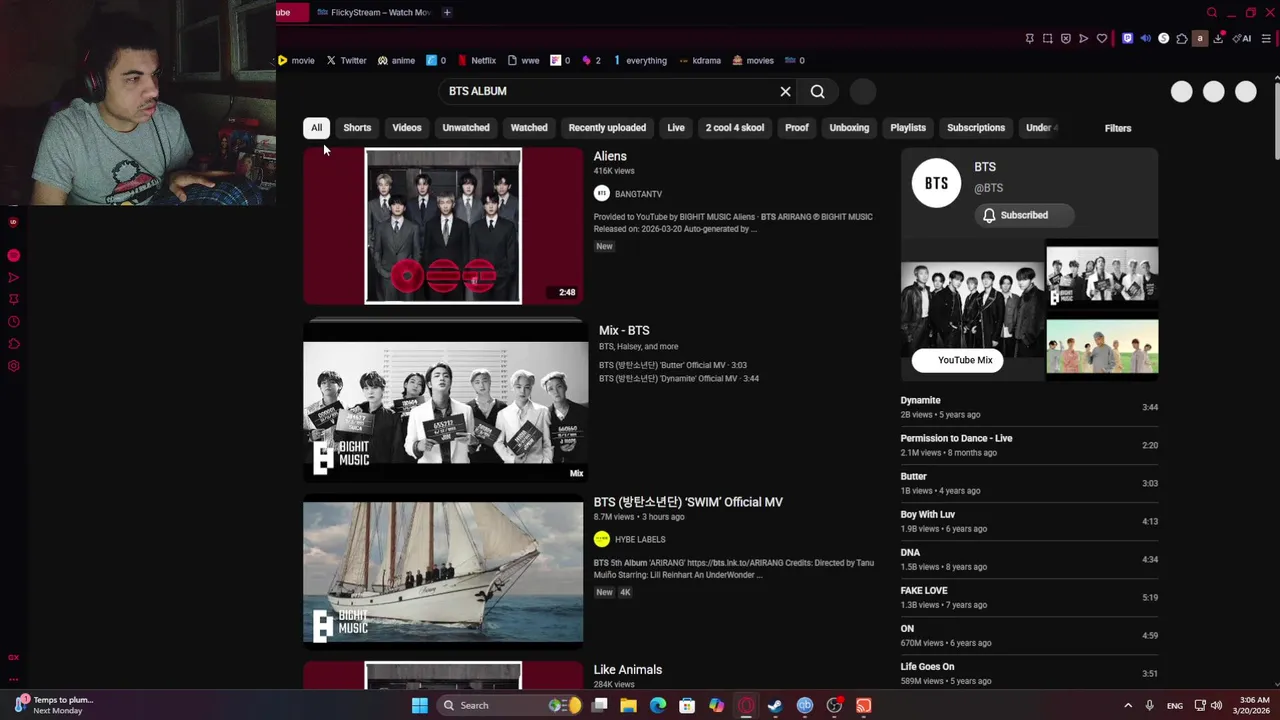Image resolution: width=1280 pixels, height=720 pixels.
Task: Click the pinboard icon in address bar
Action: 1029,38
